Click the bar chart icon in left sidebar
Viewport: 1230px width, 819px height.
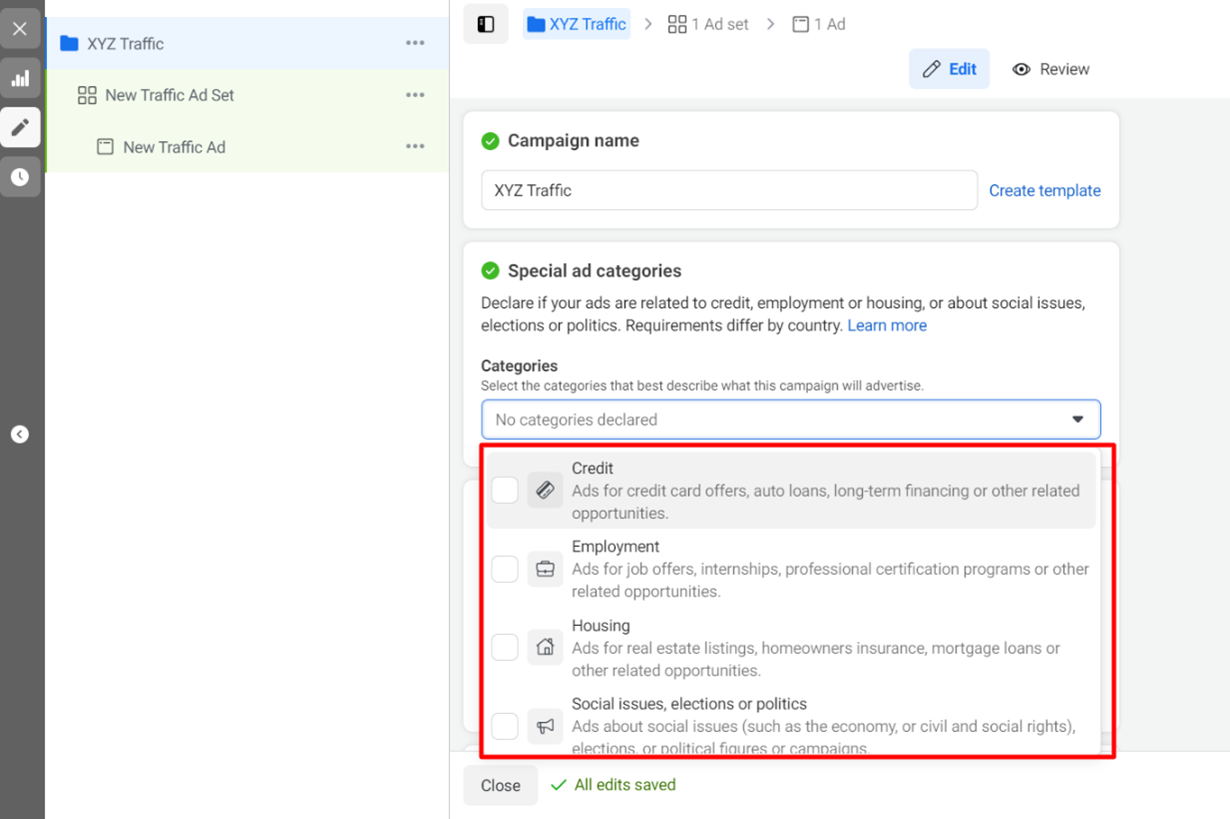pos(20,78)
